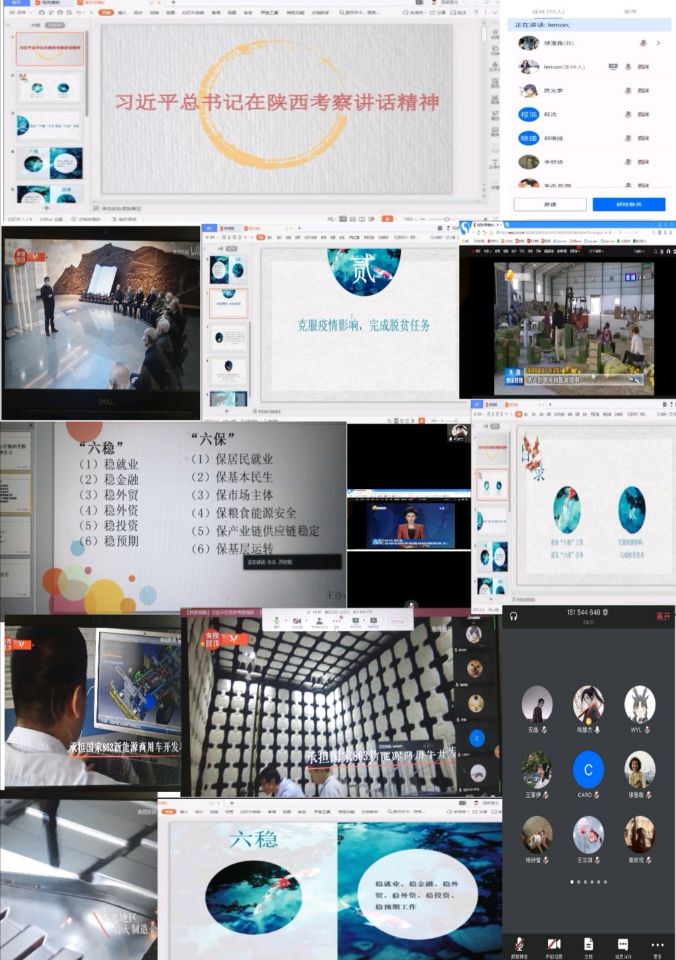
Task: Open arrow dropdown beside toolbar camera icon
Action: (306, 621)
